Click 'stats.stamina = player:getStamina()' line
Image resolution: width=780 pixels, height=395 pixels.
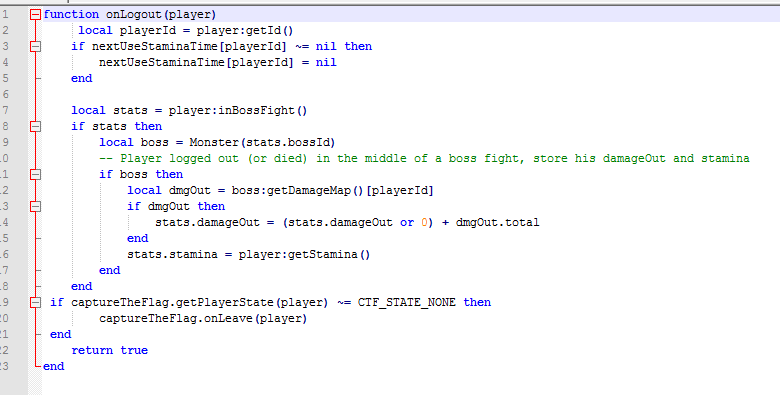(x=249, y=254)
